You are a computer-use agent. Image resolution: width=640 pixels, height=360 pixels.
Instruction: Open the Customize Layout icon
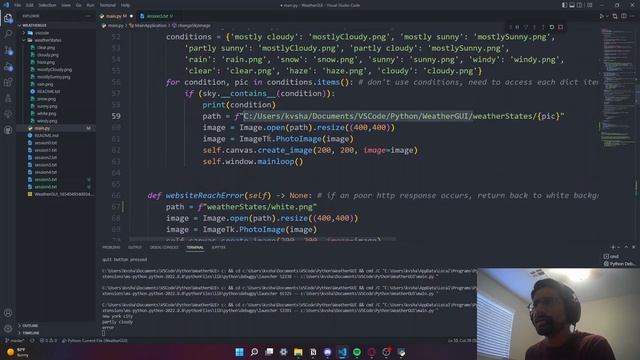[x=589, y=5]
